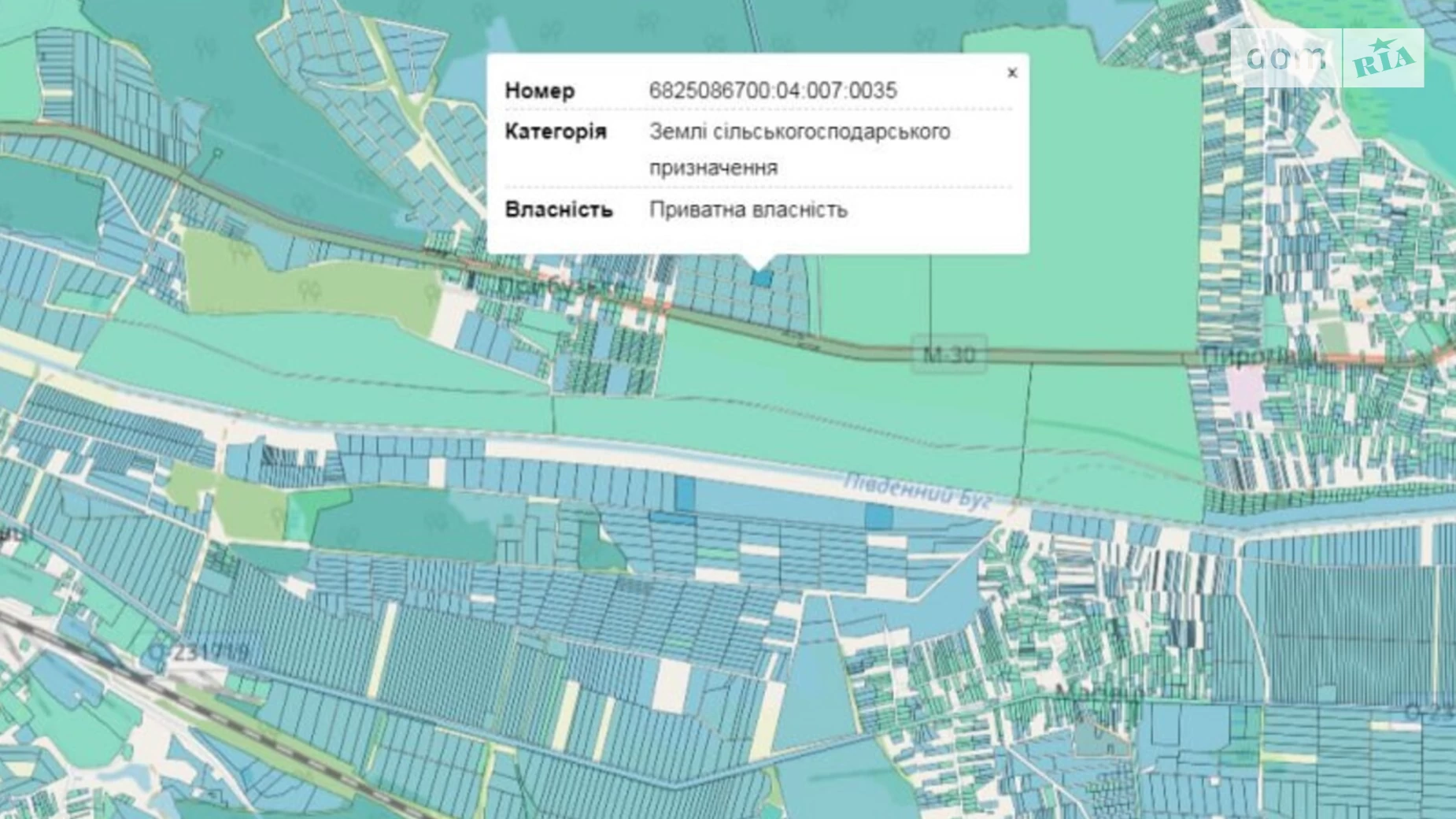Click the Категорія field label
The width and height of the screenshot is (1456, 819).
click(556, 132)
